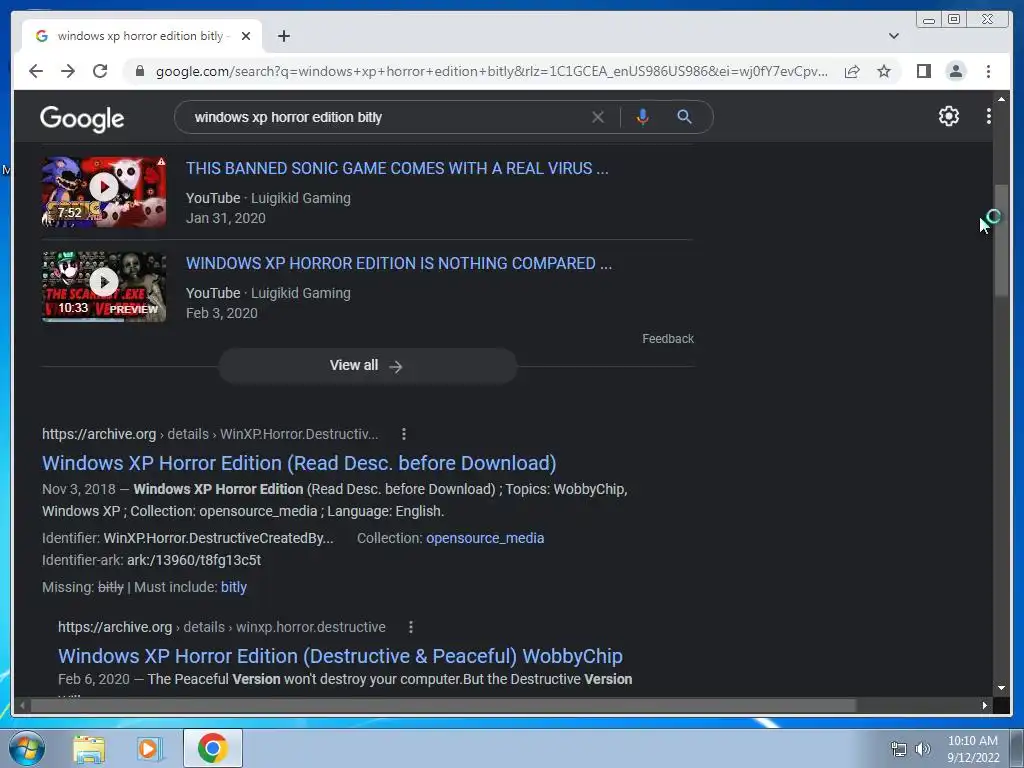
Task: Open a new tab with the plus button
Action: tap(283, 36)
